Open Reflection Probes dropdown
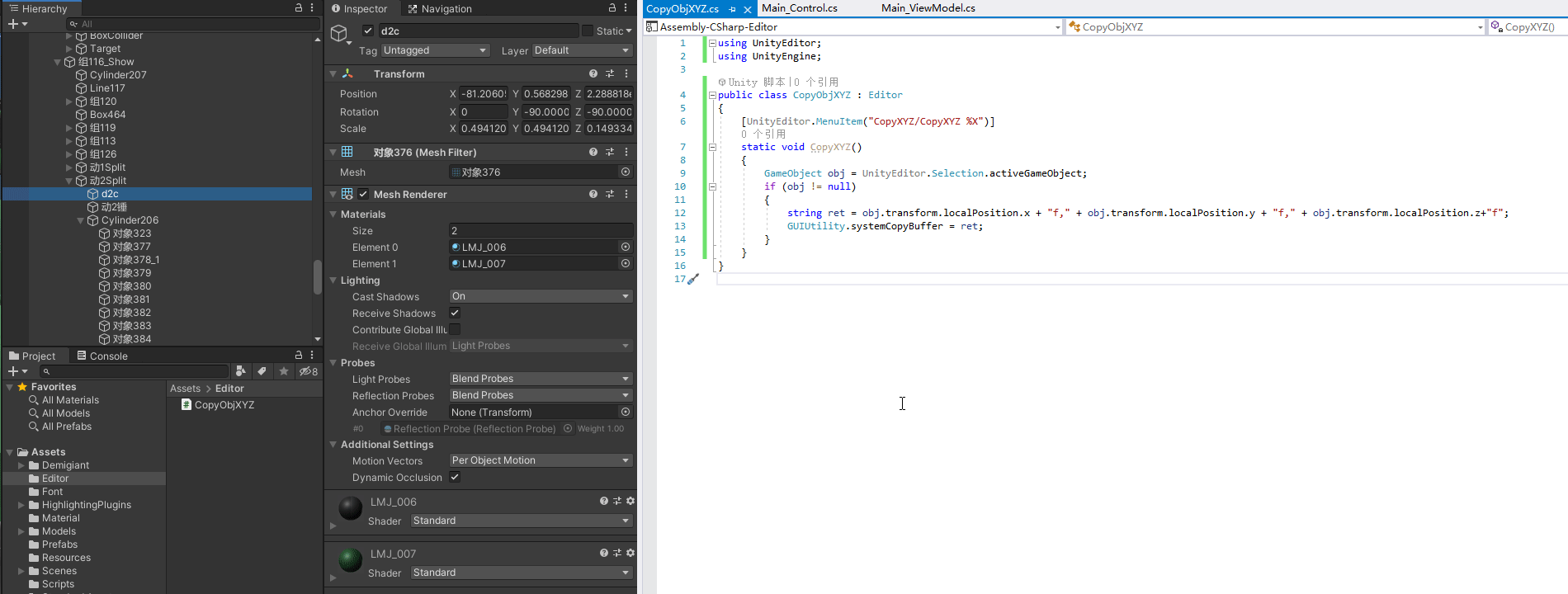Screen dimensions: 1568x594 point(541,395)
